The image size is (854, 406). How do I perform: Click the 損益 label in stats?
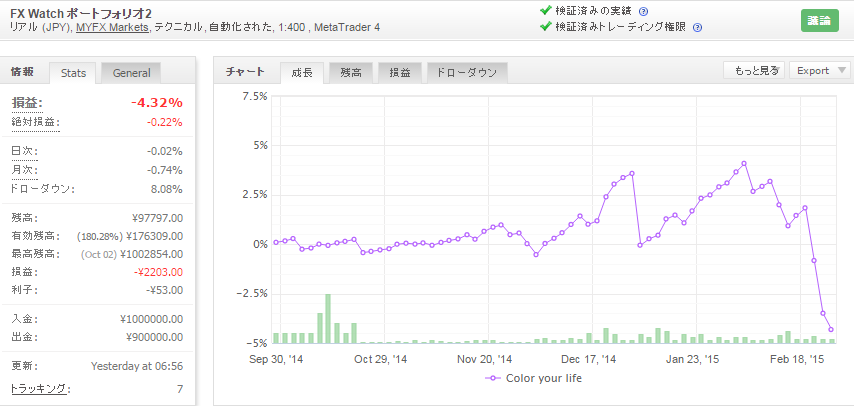coord(27,103)
